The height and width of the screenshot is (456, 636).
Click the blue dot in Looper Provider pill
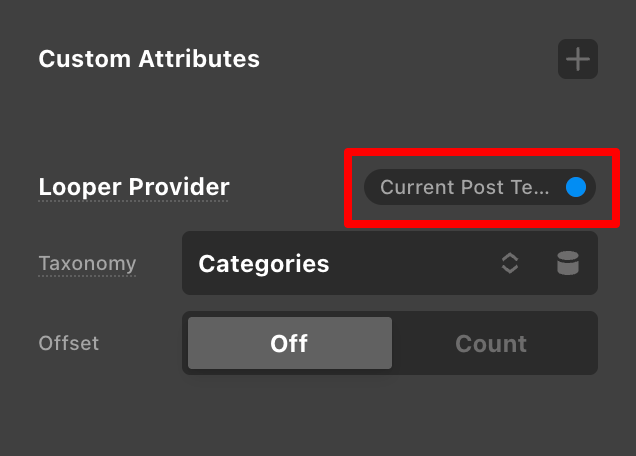coord(576,187)
